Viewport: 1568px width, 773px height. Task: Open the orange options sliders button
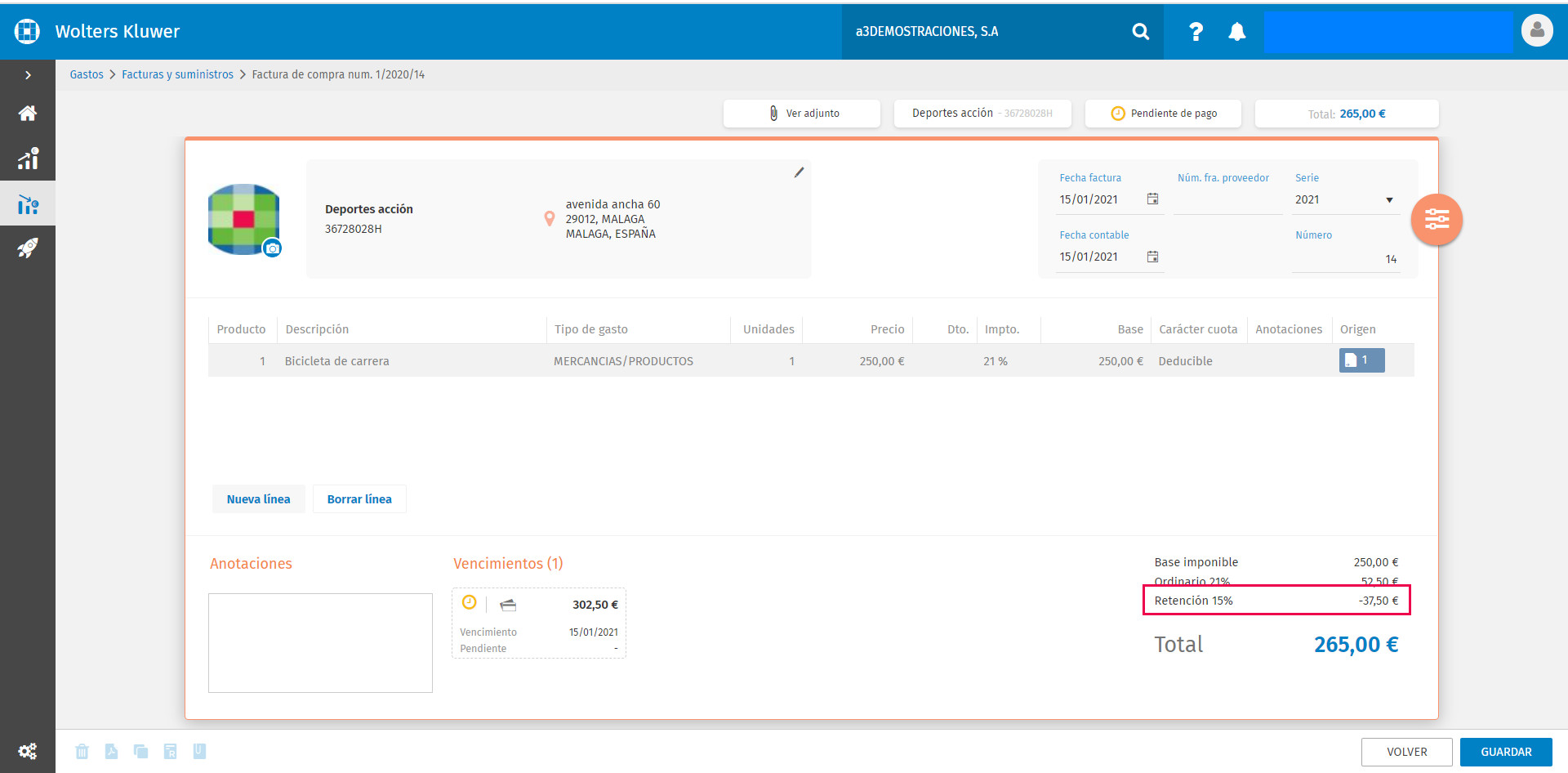point(1437,219)
